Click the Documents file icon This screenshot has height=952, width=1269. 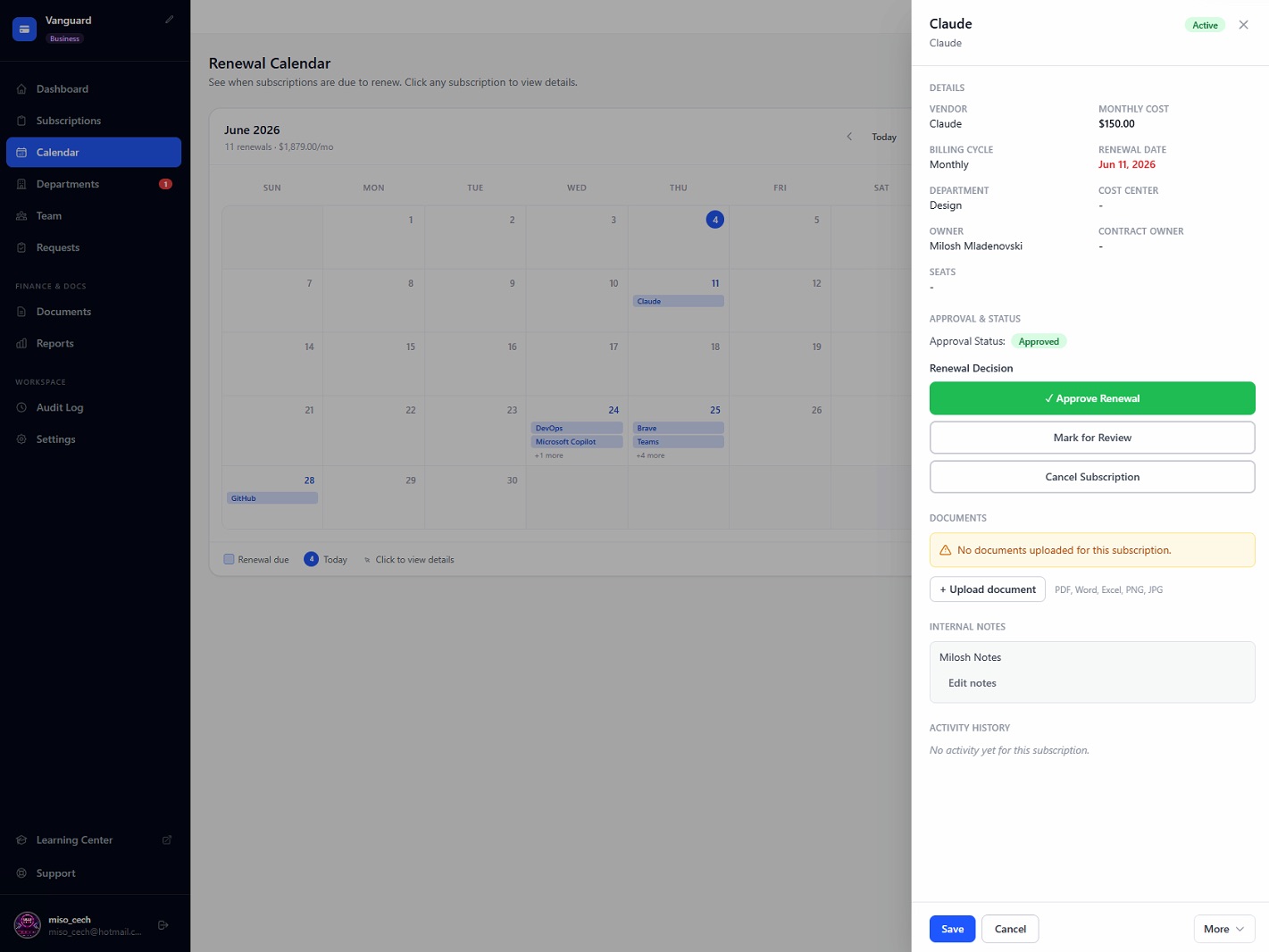(x=21, y=312)
